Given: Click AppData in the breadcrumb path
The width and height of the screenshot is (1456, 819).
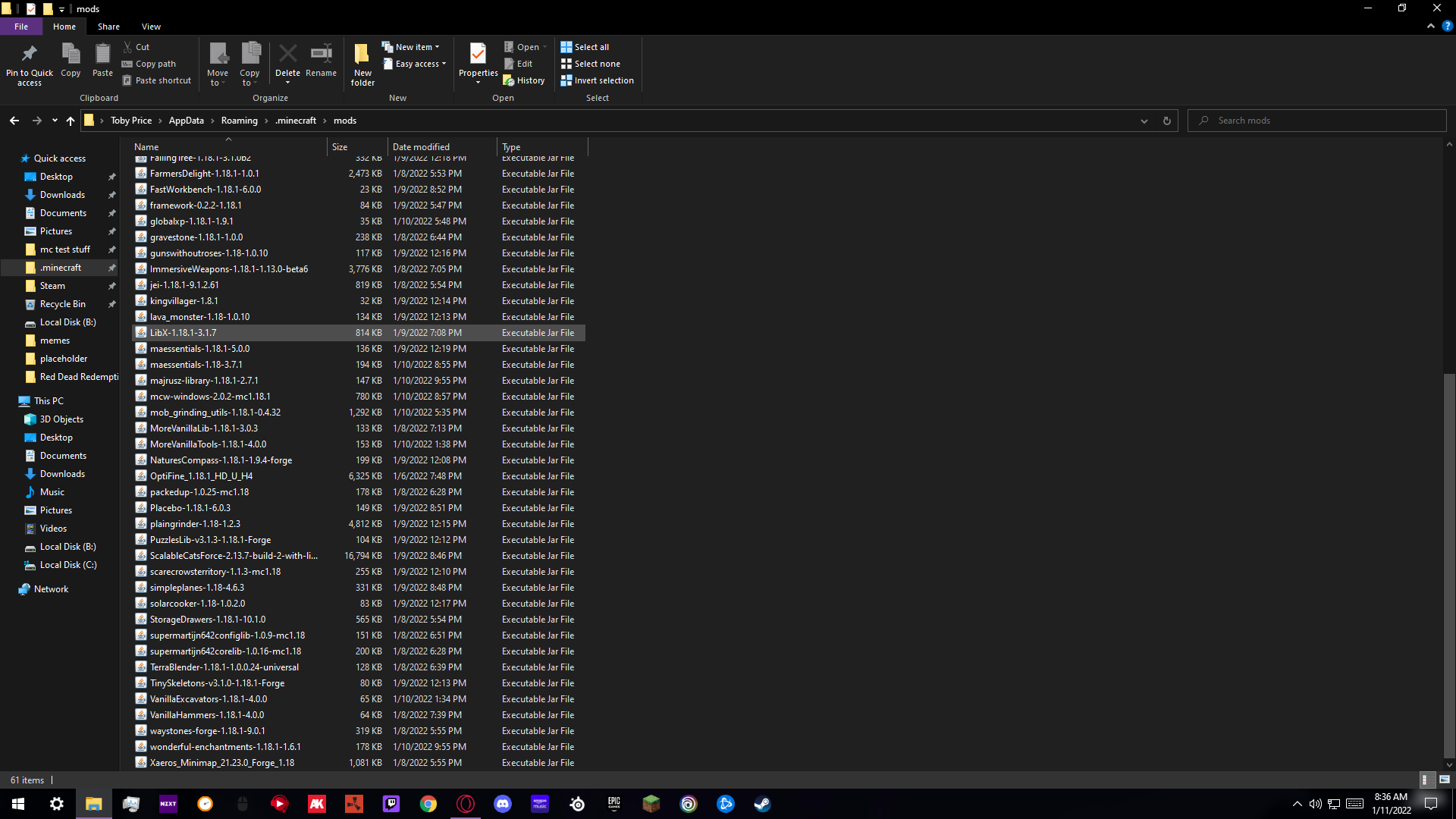Looking at the screenshot, I should click(x=187, y=121).
